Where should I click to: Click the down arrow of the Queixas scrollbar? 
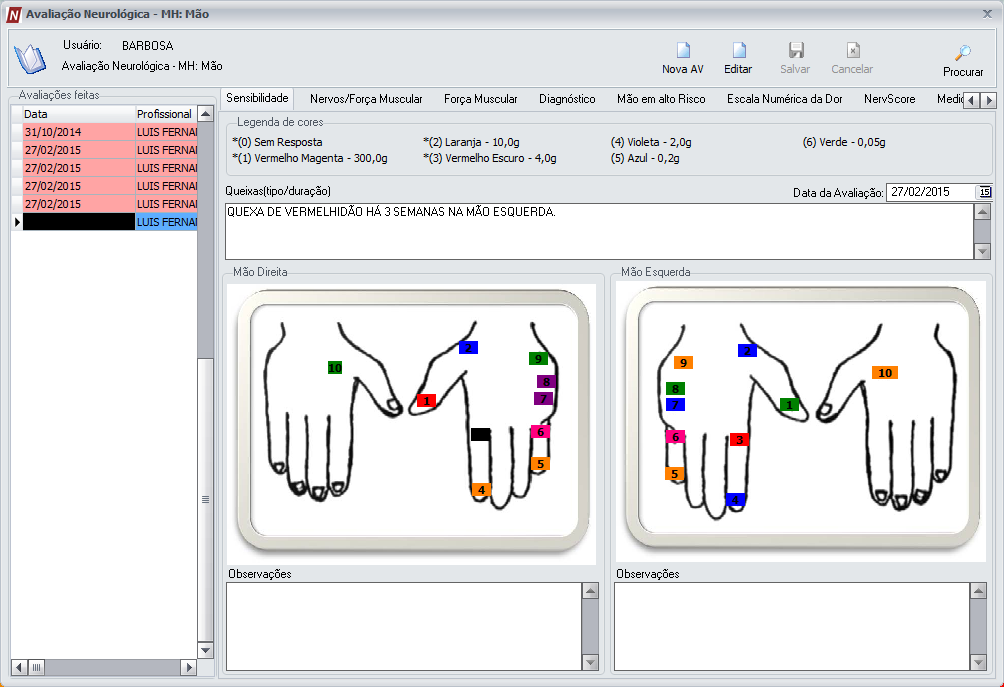click(982, 252)
